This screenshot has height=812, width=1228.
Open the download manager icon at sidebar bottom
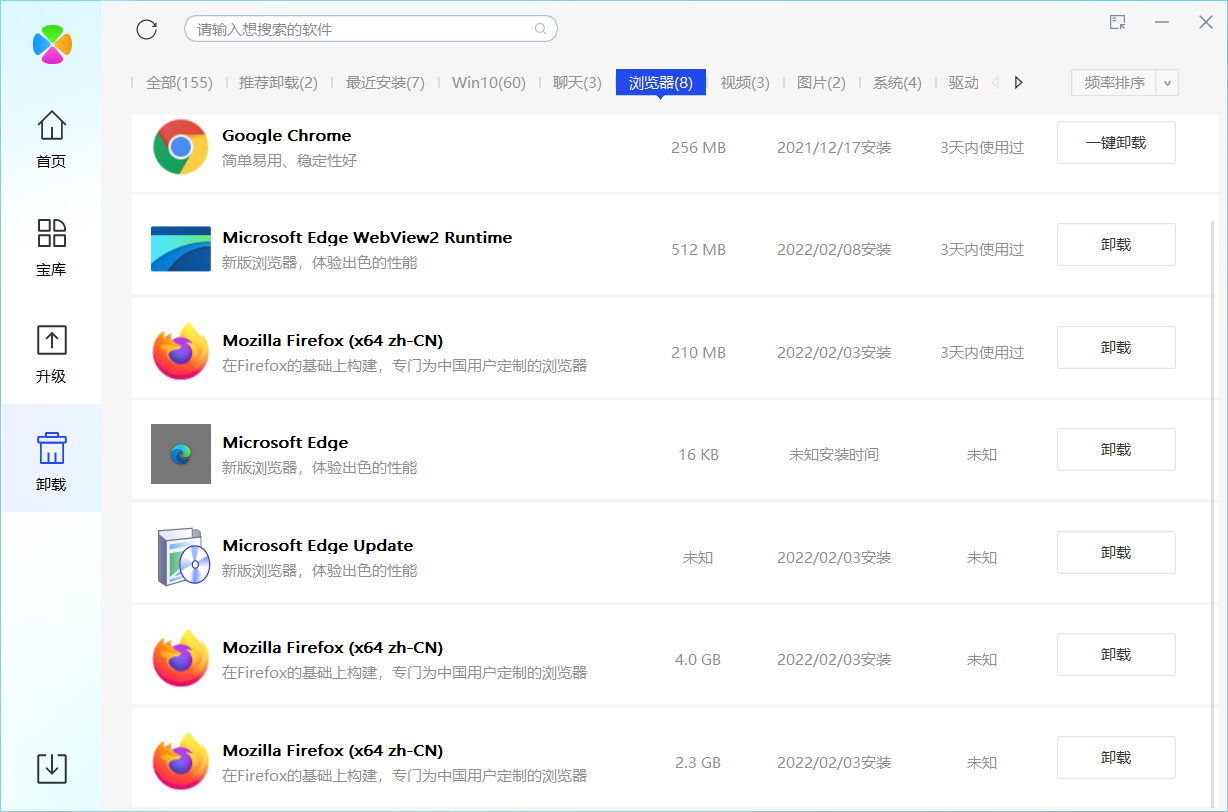[x=52, y=768]
